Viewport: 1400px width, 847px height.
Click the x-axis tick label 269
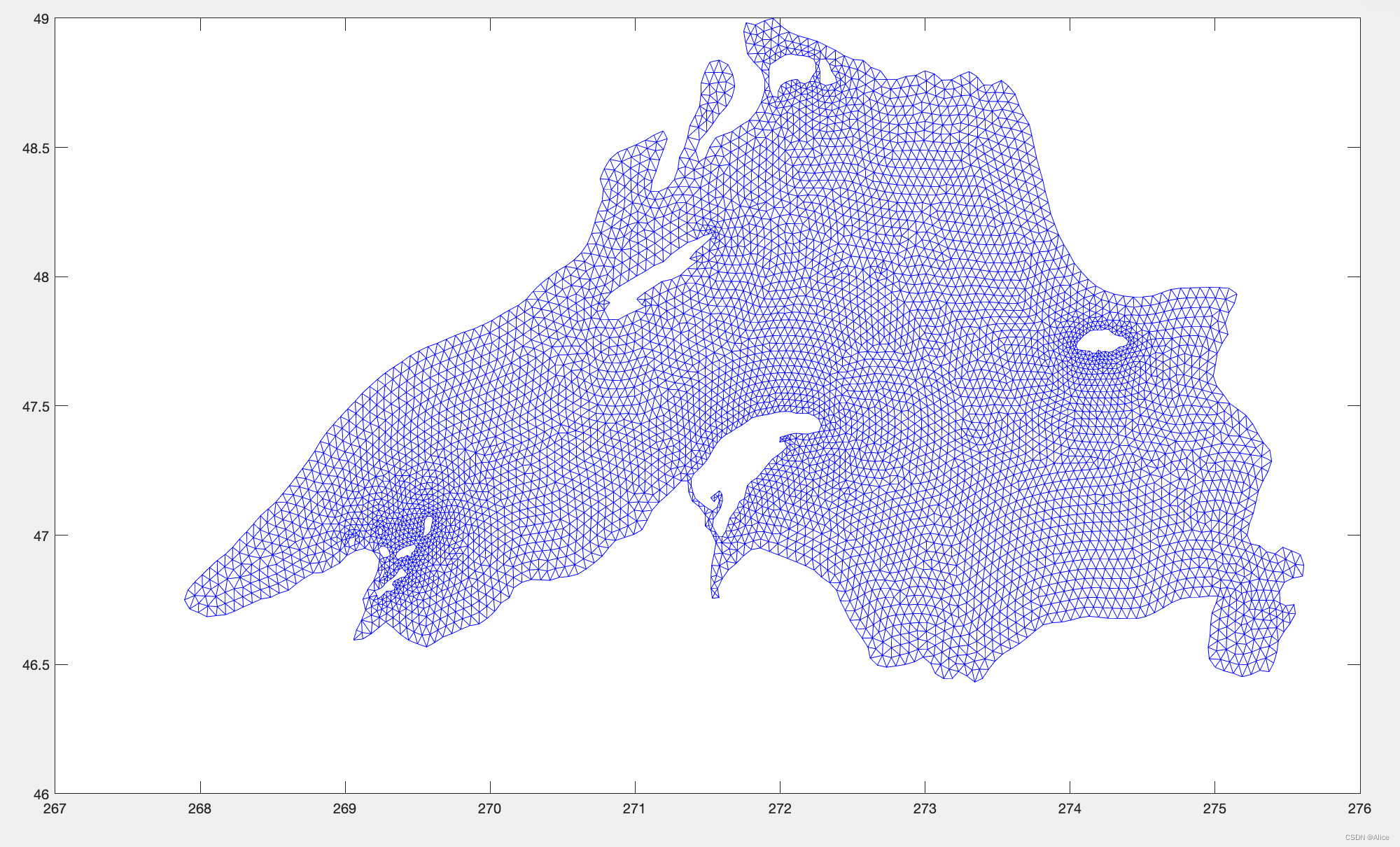tap(344, 808)
